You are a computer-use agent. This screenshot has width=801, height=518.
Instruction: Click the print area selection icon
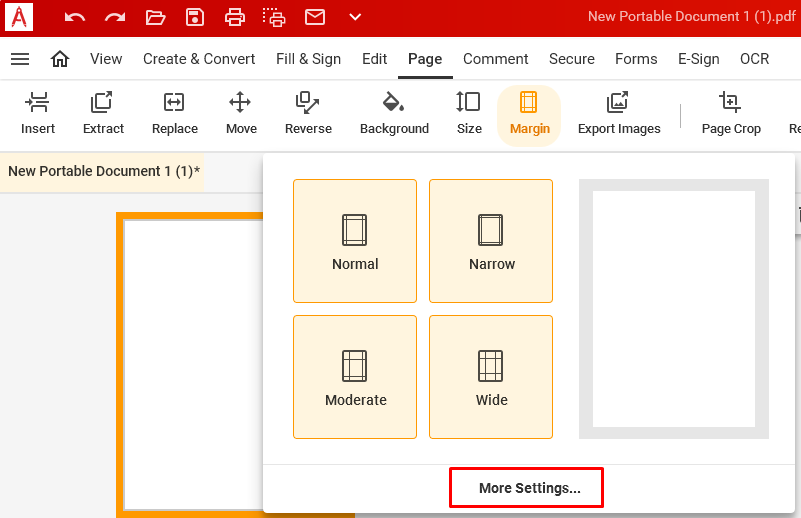pos(274,17)
